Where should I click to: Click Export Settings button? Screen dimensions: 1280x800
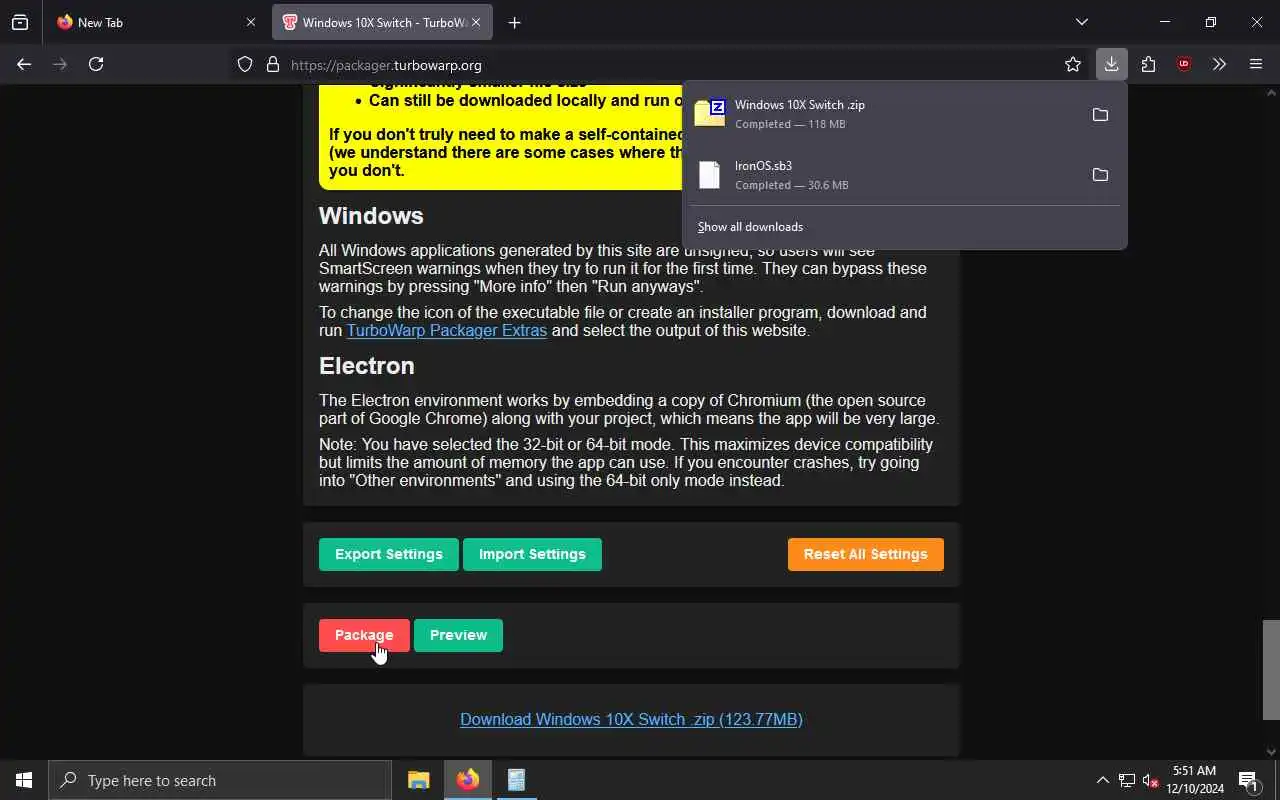pyautogui.click(x=389, y=554)
